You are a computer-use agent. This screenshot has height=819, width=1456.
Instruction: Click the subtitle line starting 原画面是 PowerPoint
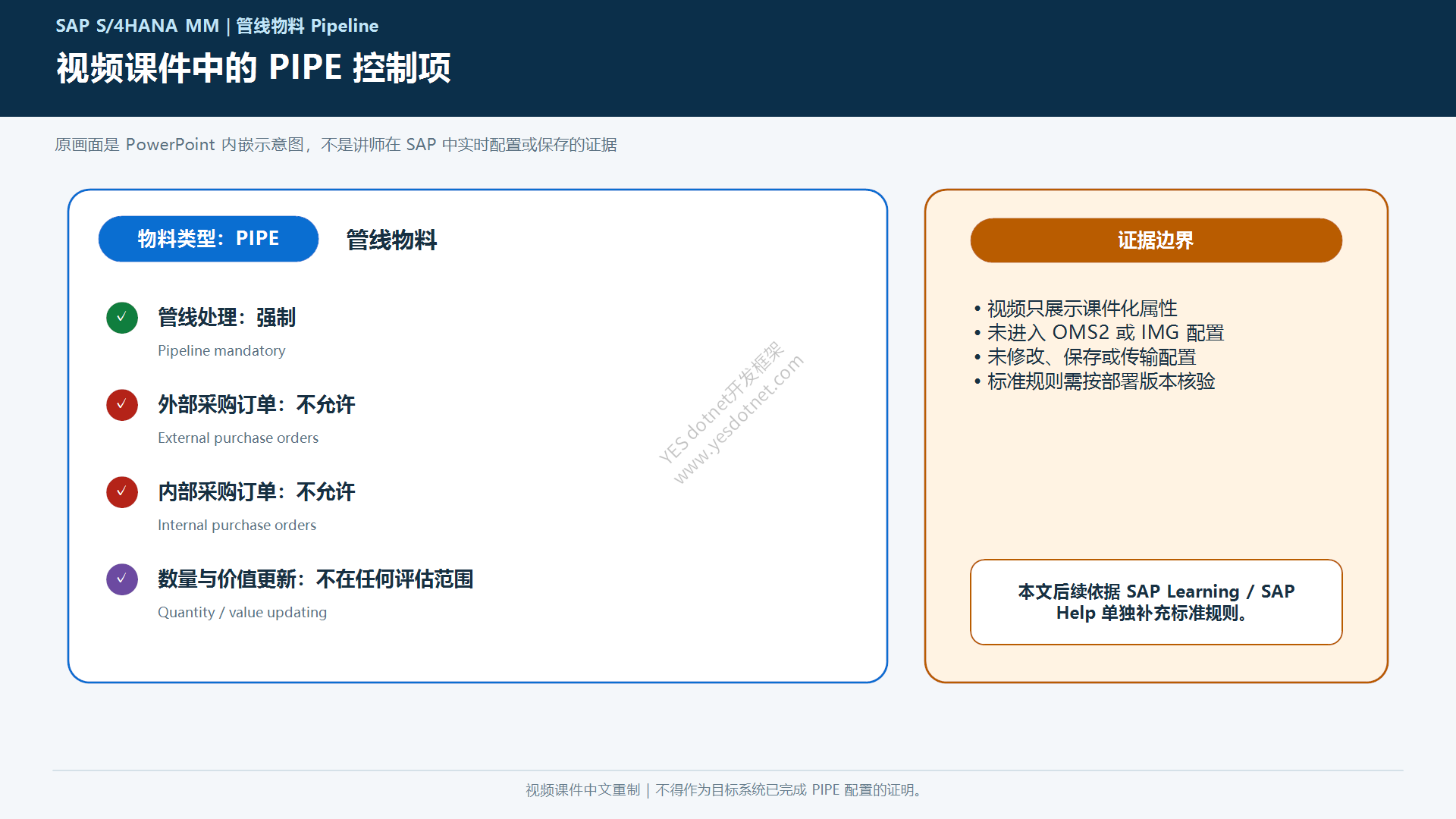[336, 144]
